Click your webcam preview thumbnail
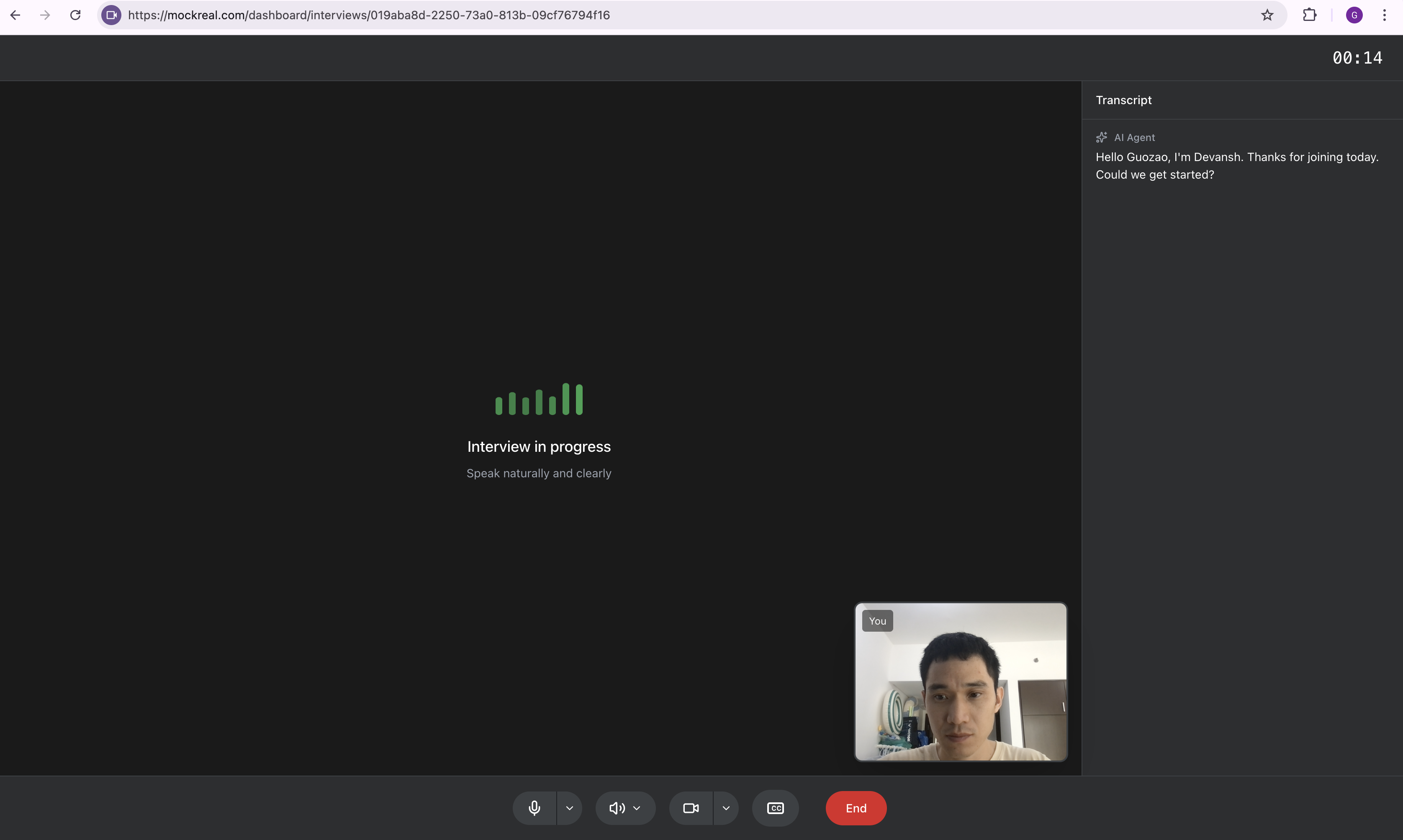Viewport: 1403px width, 840px height. 960,681
